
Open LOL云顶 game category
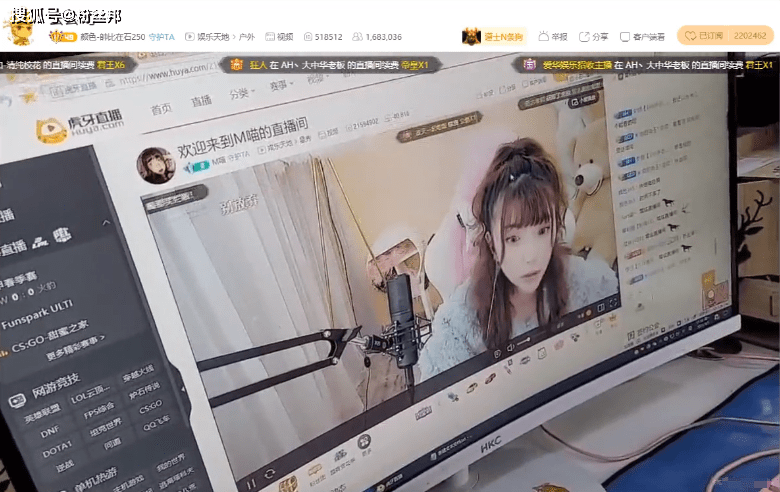[90, 394]
